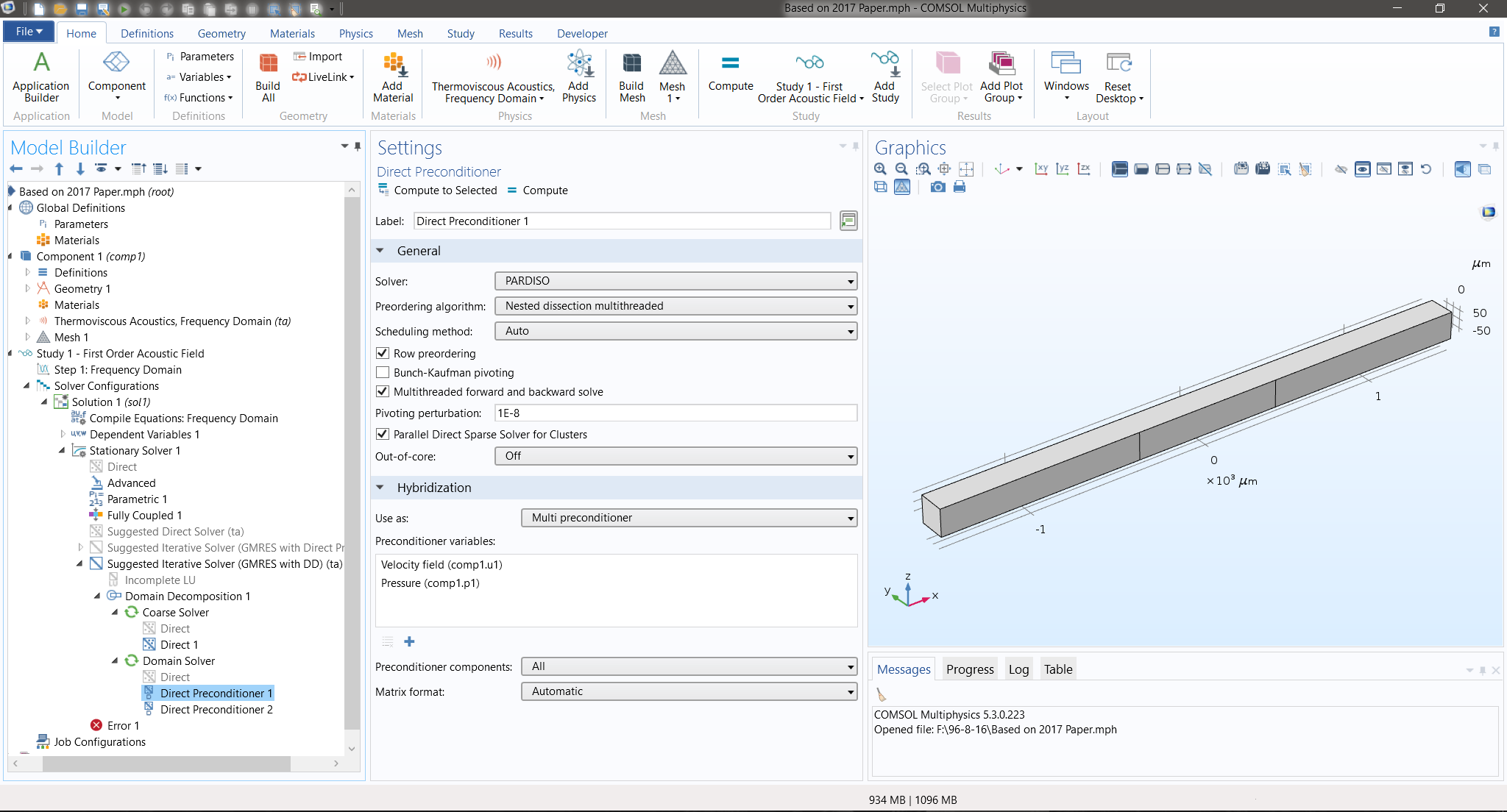Click the Add Study icon
1507x812 pixels.
[884, 65]
